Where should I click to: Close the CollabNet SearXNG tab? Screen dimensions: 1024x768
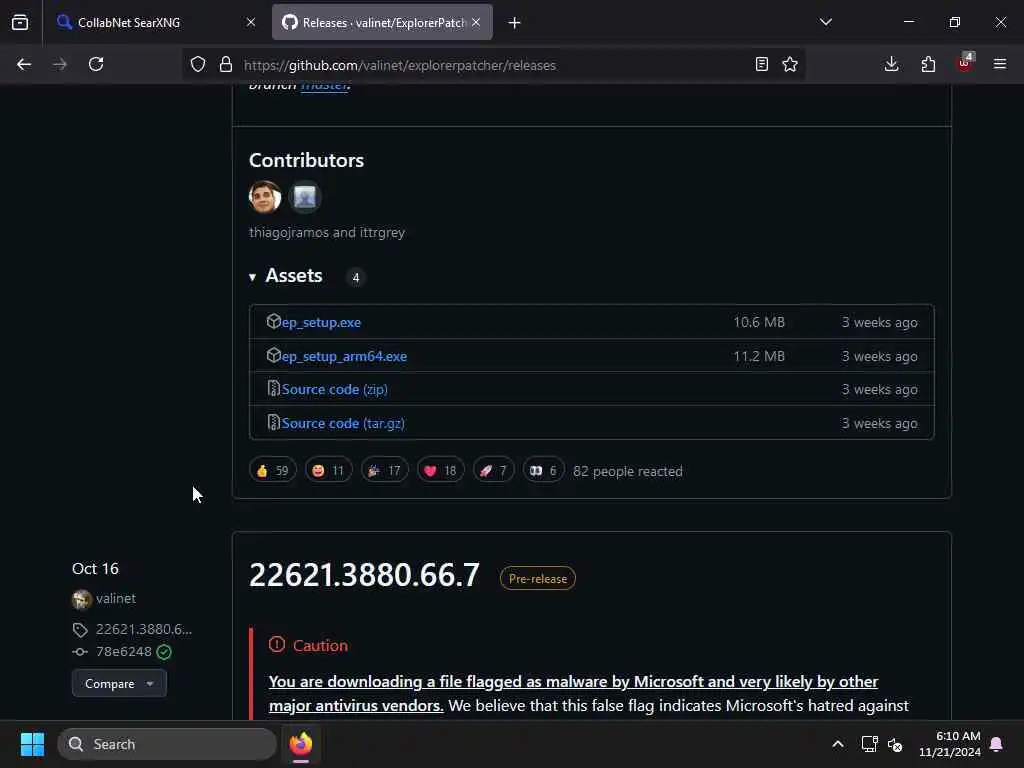[251, 23]
